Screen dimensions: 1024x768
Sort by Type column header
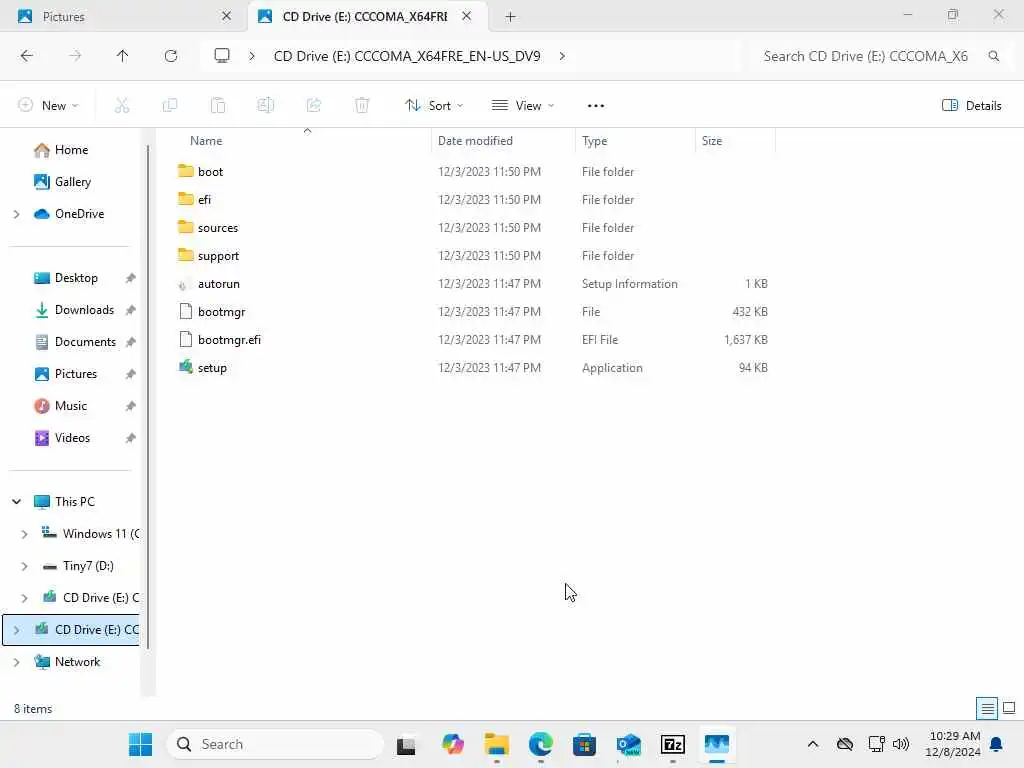pos(594,141)
